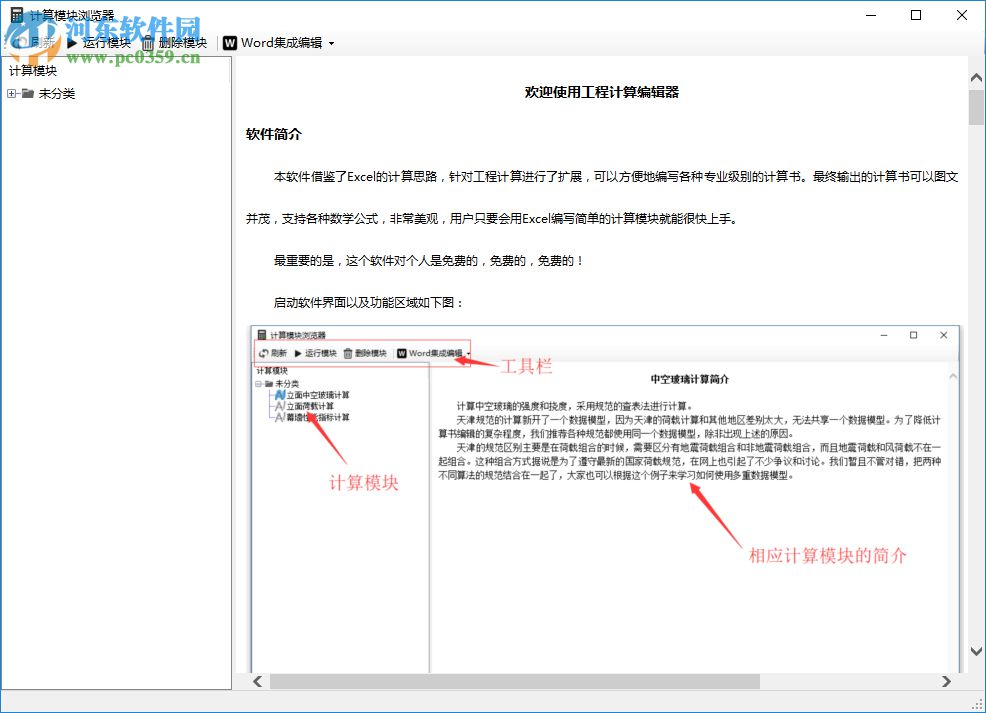Click the 删除模块 toolbar entry
This screenshot has height=713, width=986.
(x=182, y=43)
